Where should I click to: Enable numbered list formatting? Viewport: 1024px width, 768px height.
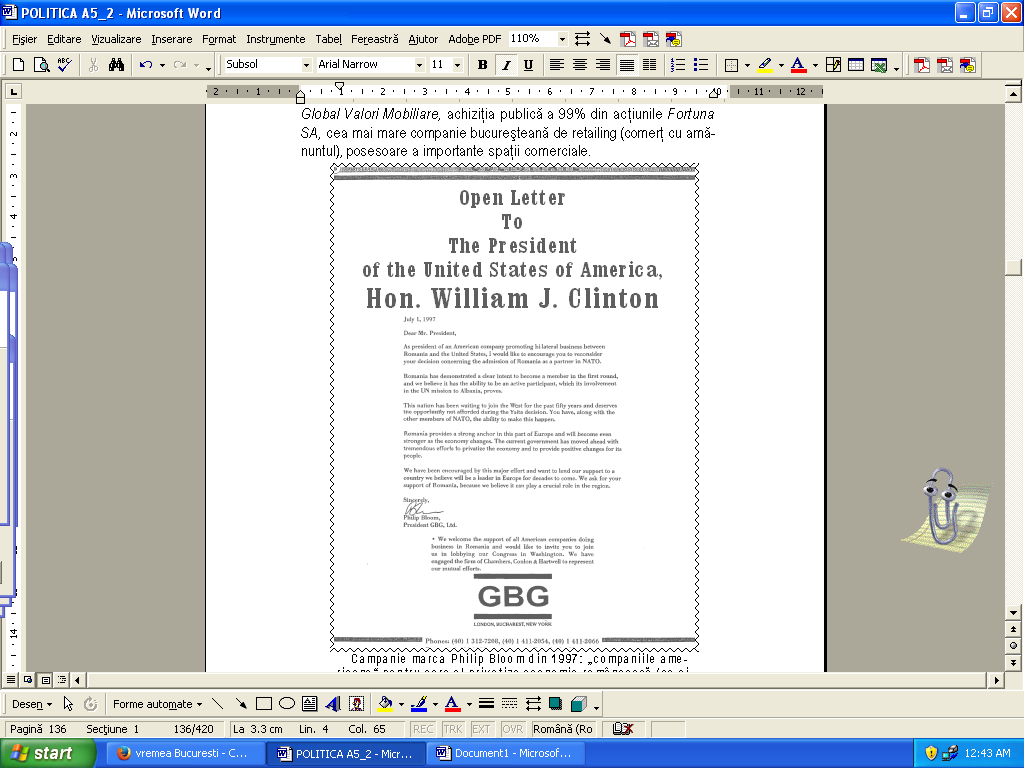coord(678,65)
